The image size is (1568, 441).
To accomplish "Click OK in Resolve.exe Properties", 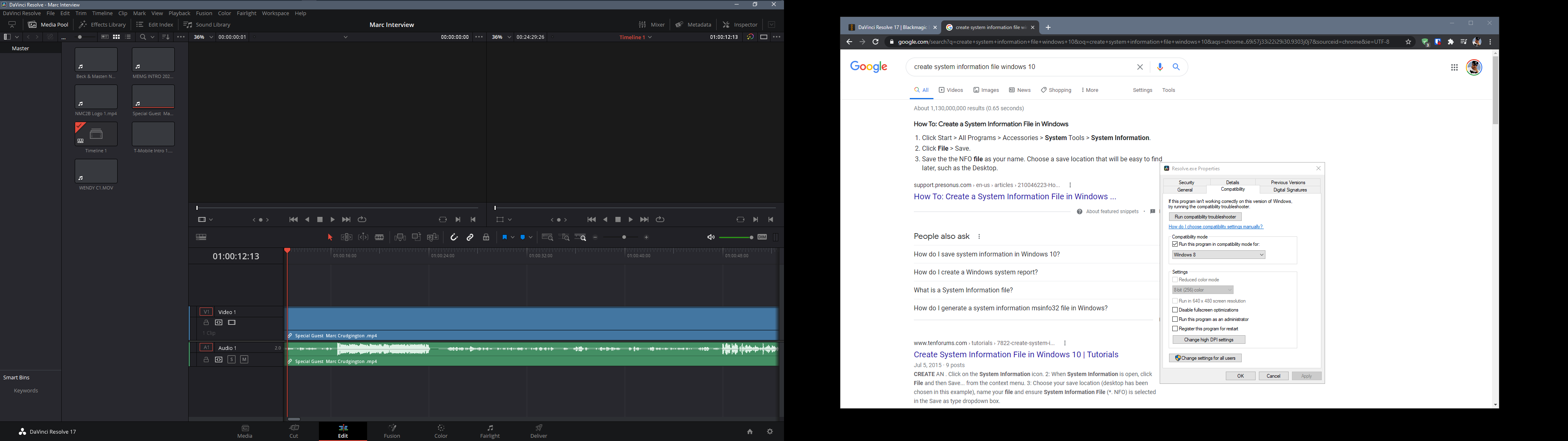I will (1241, 376).
